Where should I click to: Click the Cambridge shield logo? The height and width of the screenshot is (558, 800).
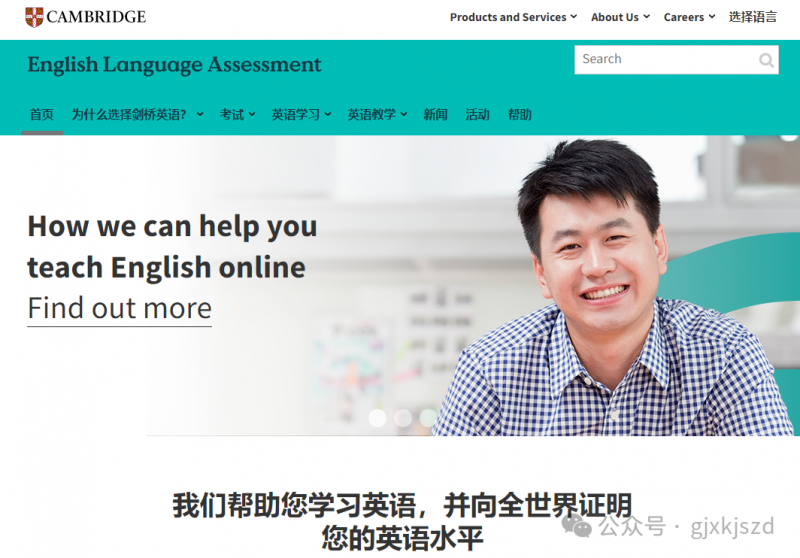coord(34,17)
